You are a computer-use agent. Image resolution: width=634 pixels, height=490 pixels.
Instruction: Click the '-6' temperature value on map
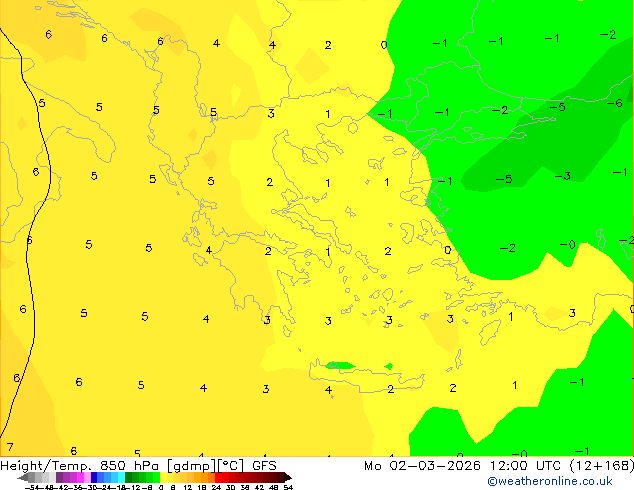(x=615, y=103)
